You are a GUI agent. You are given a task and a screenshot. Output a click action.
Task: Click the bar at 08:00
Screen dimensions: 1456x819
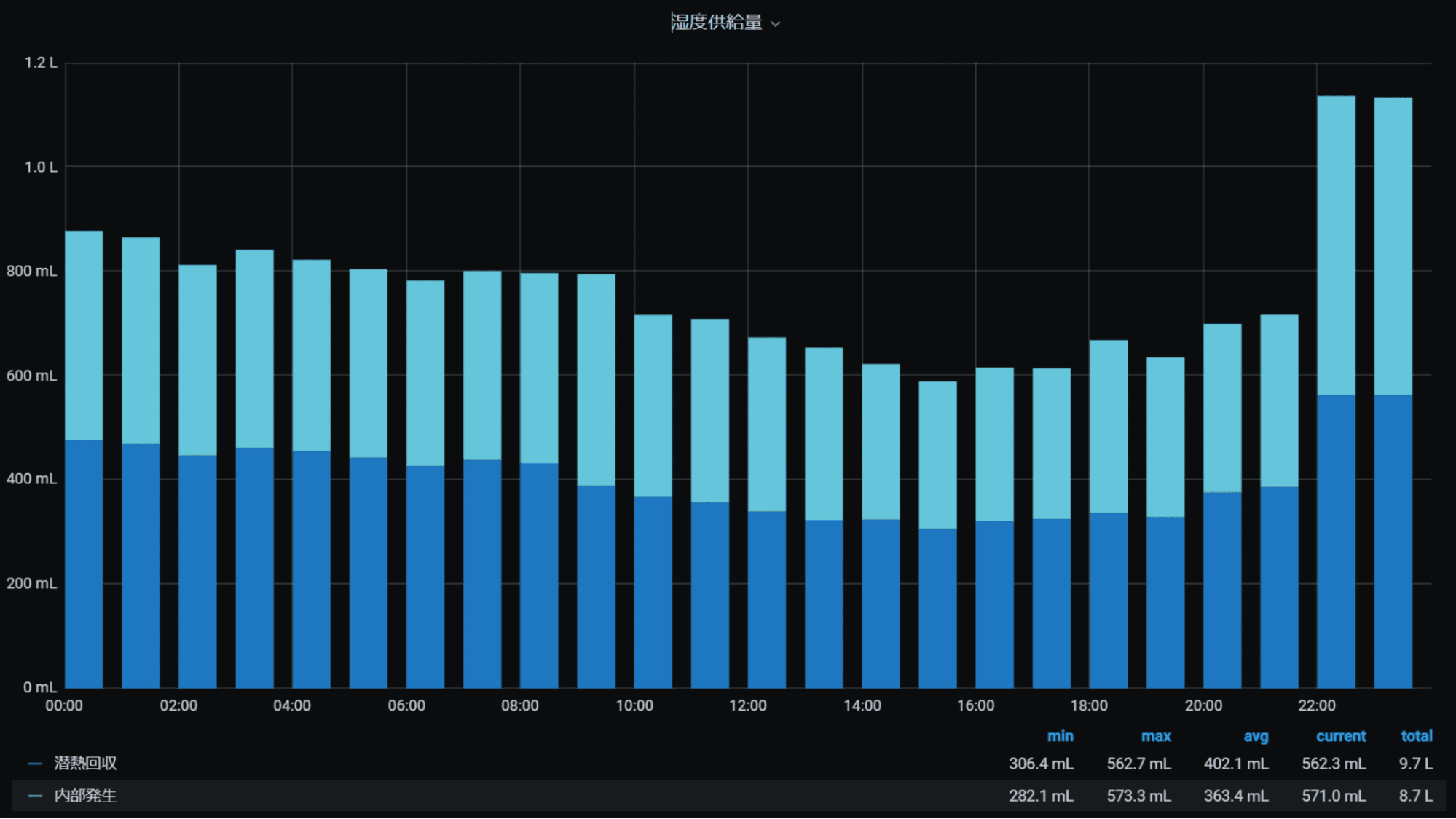coord(539,480)
